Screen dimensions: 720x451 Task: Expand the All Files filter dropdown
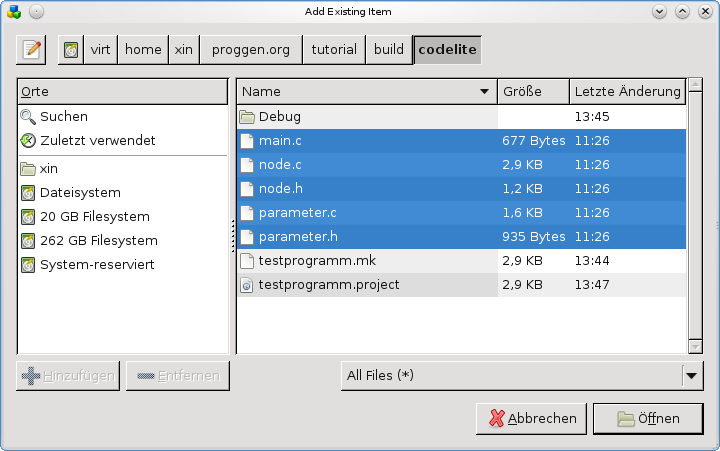point(692,376)
